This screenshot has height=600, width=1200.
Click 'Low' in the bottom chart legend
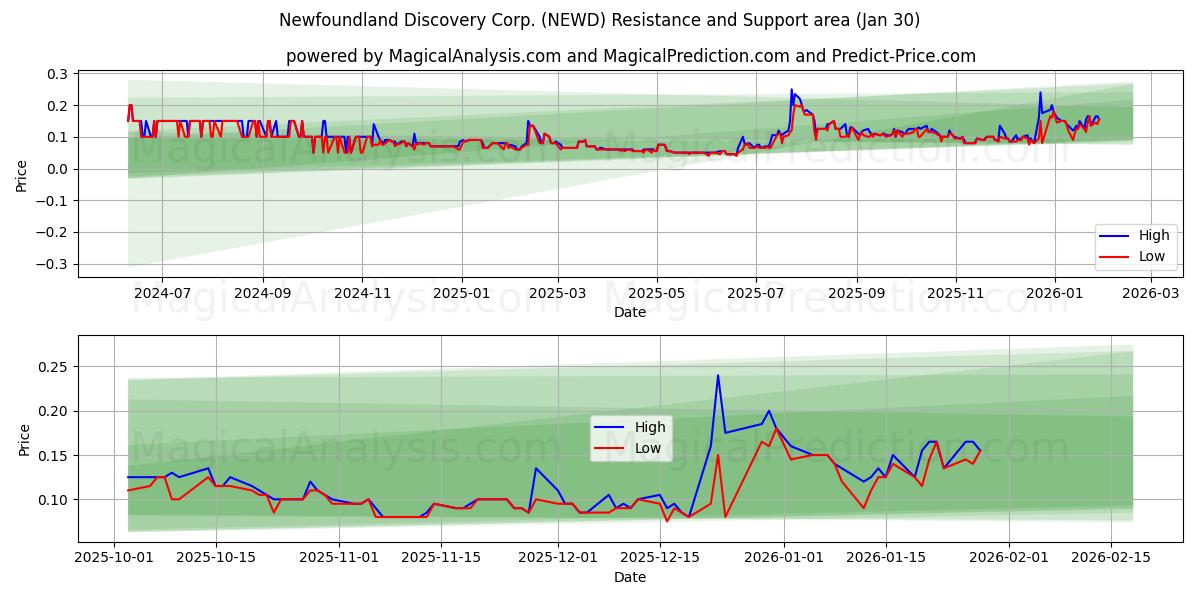[648, 448]
